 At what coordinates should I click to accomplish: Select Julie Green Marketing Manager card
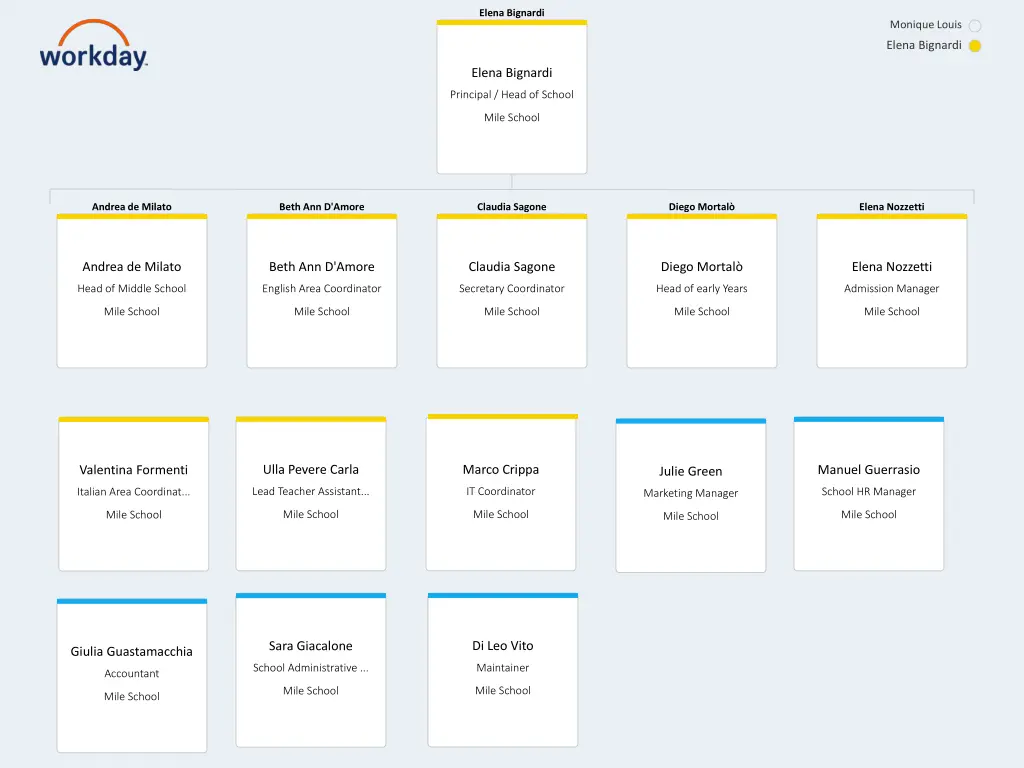[x=690, y=496]
